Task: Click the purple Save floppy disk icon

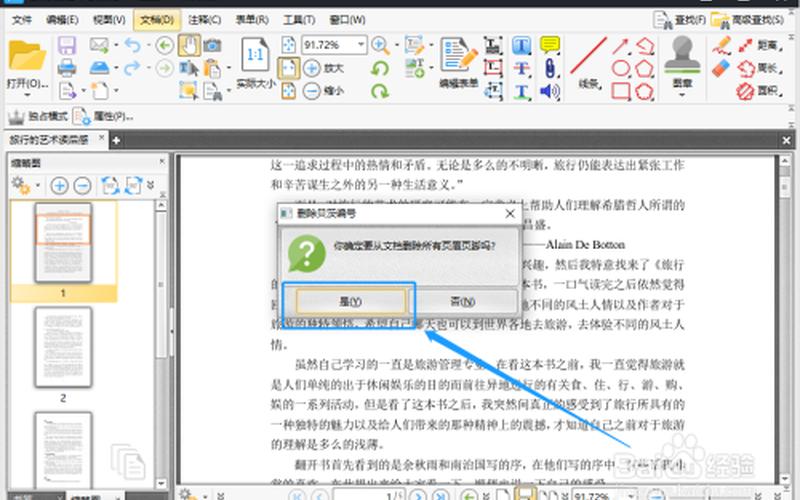Action: tap(67, 45)
